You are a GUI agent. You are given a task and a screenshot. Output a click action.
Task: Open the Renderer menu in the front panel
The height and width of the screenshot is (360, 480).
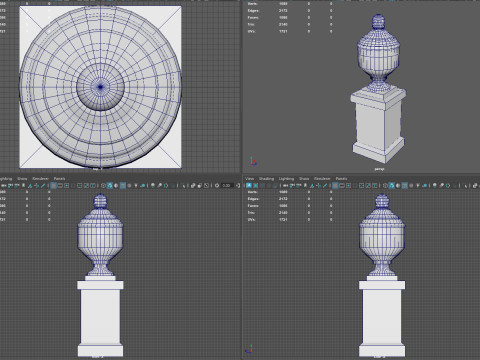click(40, 179)
